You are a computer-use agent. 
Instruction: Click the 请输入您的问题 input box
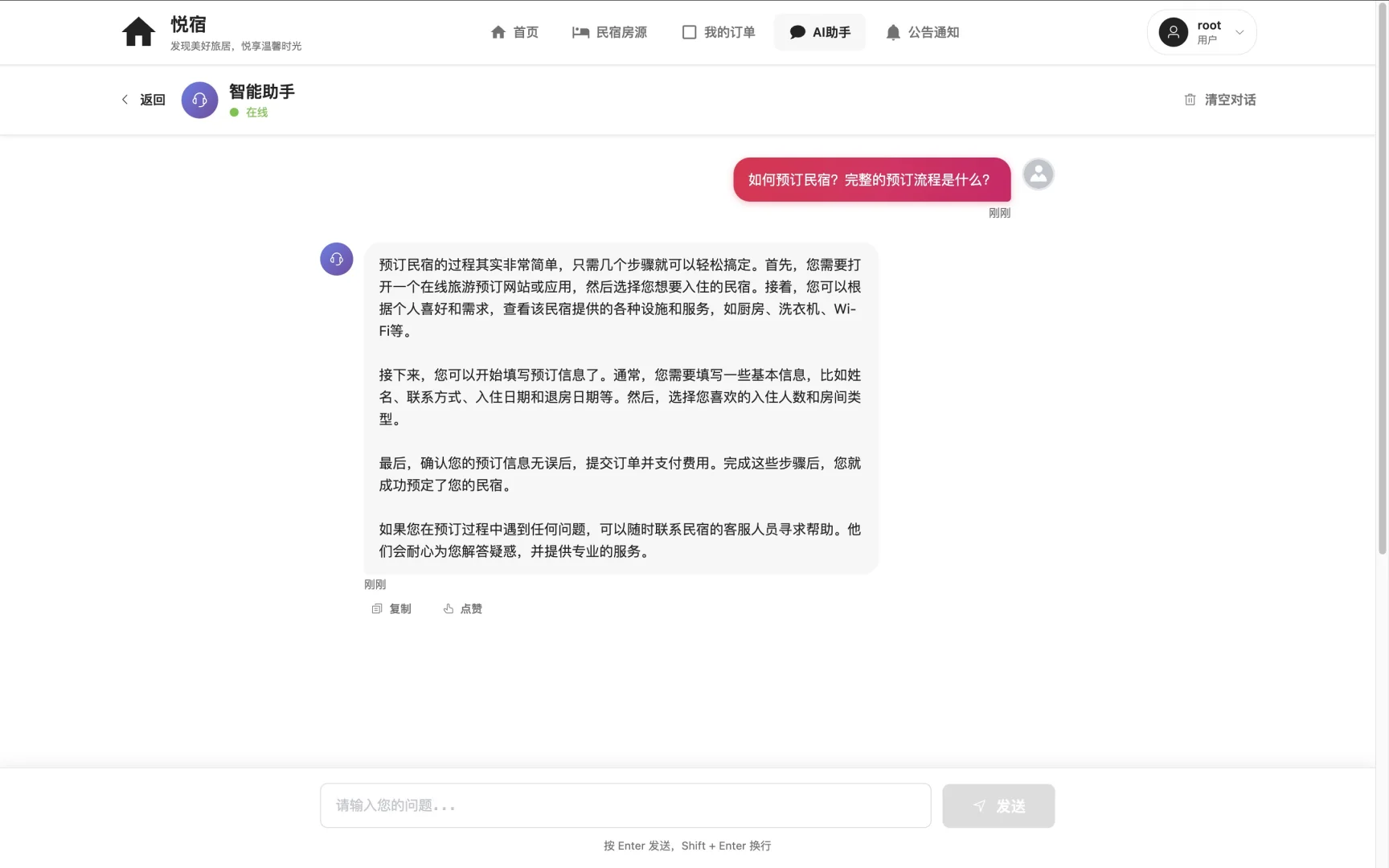coord(625,805)
